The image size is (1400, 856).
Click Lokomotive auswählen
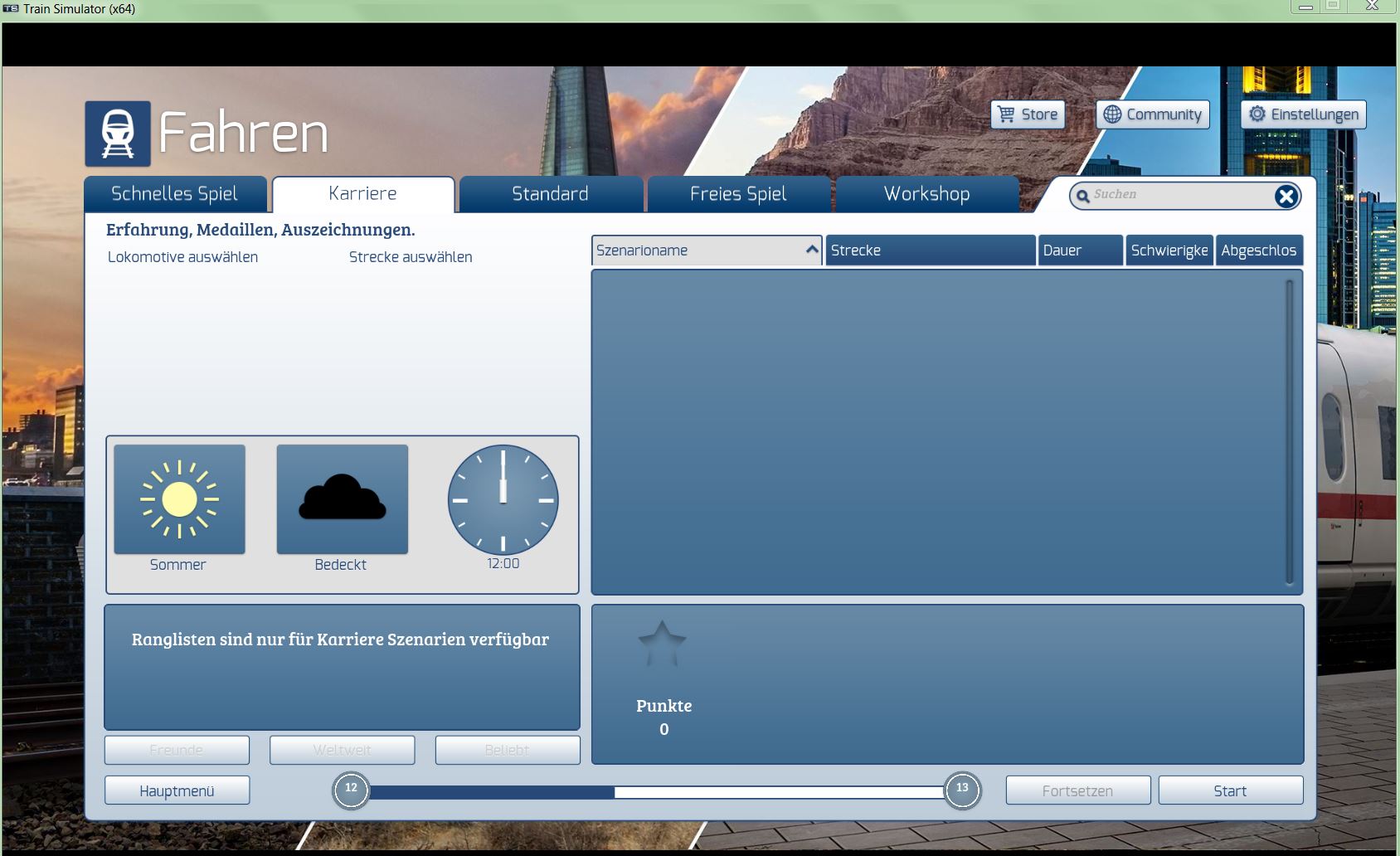(182, 257)
